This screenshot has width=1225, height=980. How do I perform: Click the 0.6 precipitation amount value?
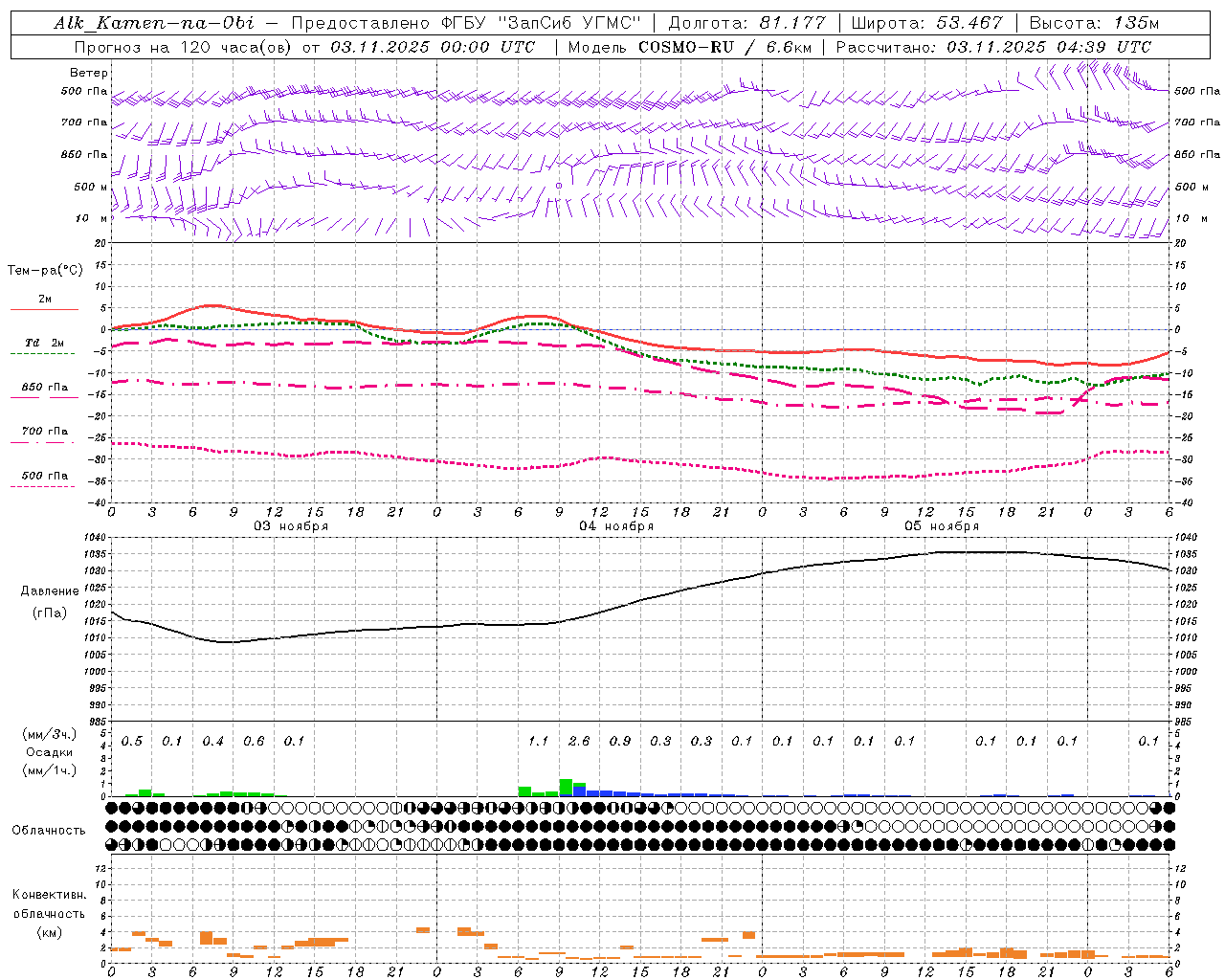pyautogui.click(x=254, y=741)
